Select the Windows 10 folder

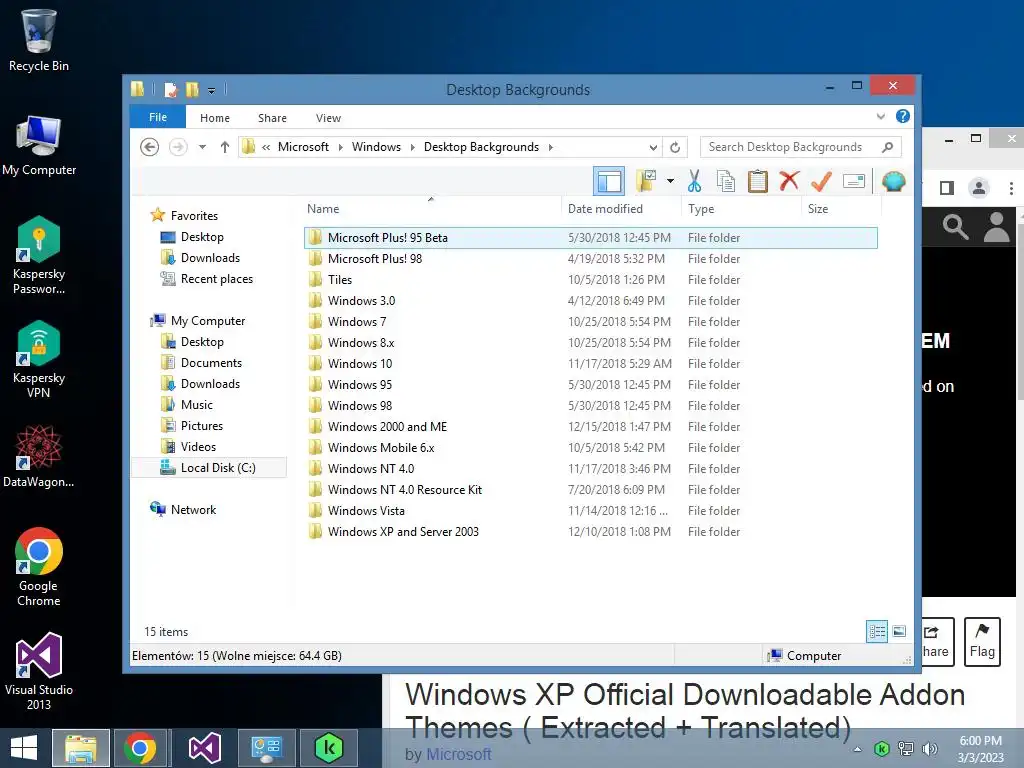590,364
